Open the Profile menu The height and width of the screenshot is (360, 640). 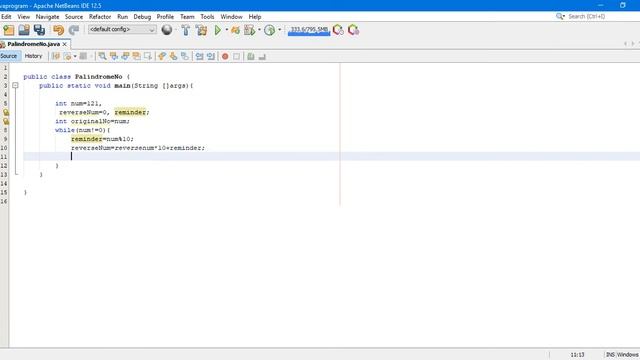click(165, 17)
